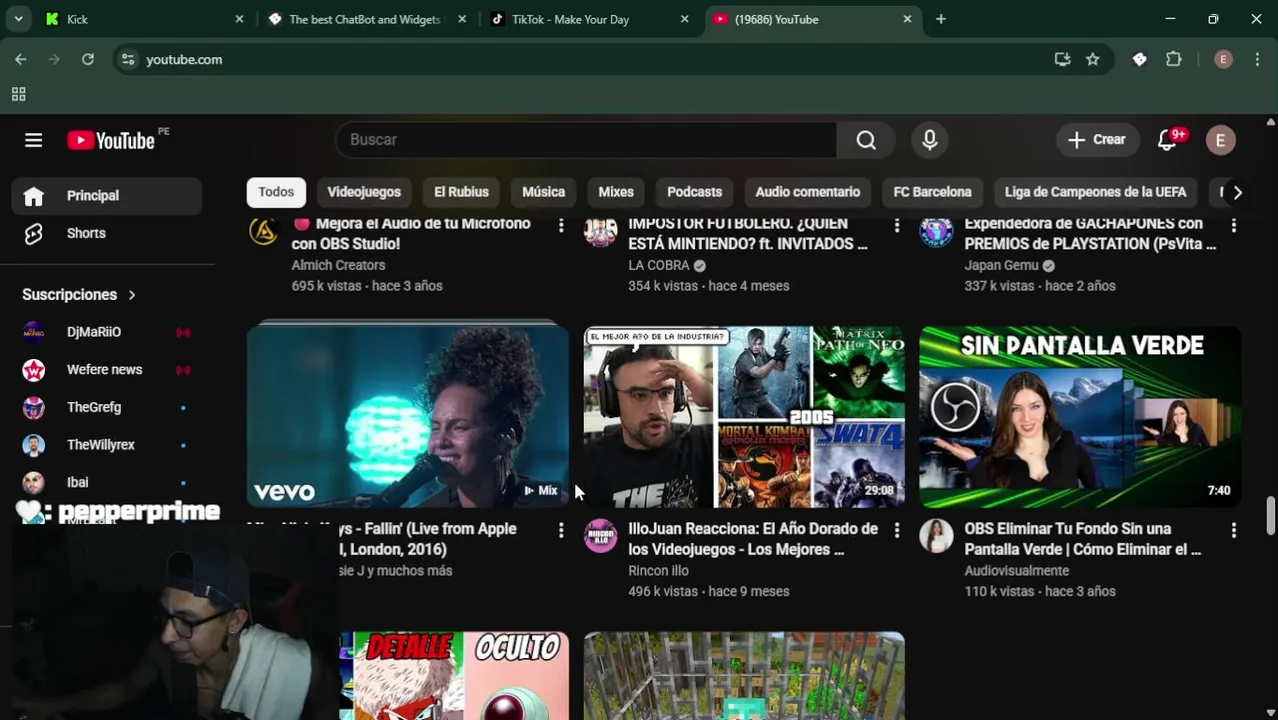The width and height of the screenshot is (1278, 720).
Task: Open the account avatar menu in YouTube
Action: pos(1220,140)
